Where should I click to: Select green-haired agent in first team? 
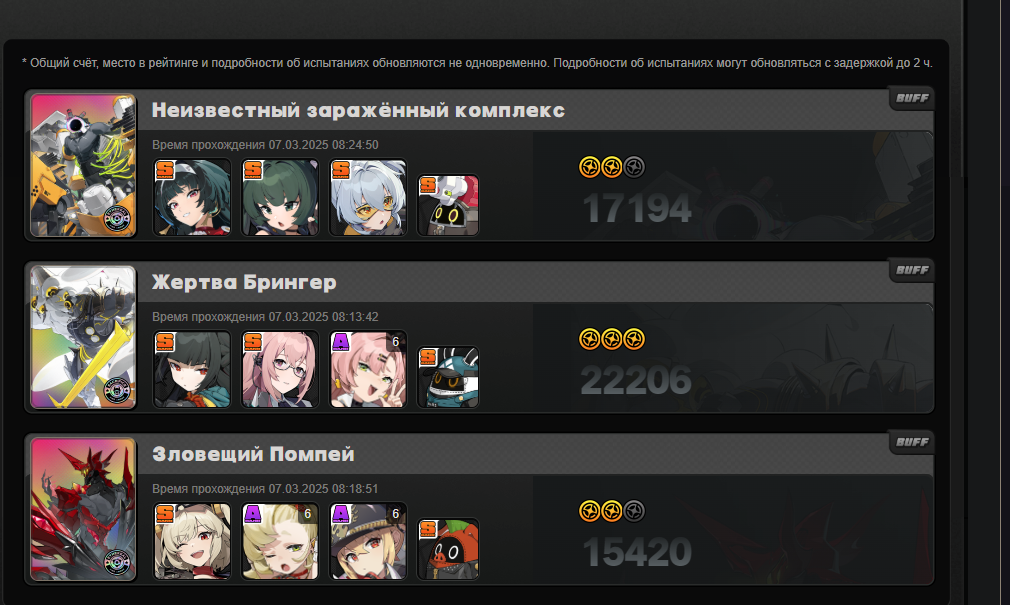pos(280,197)
